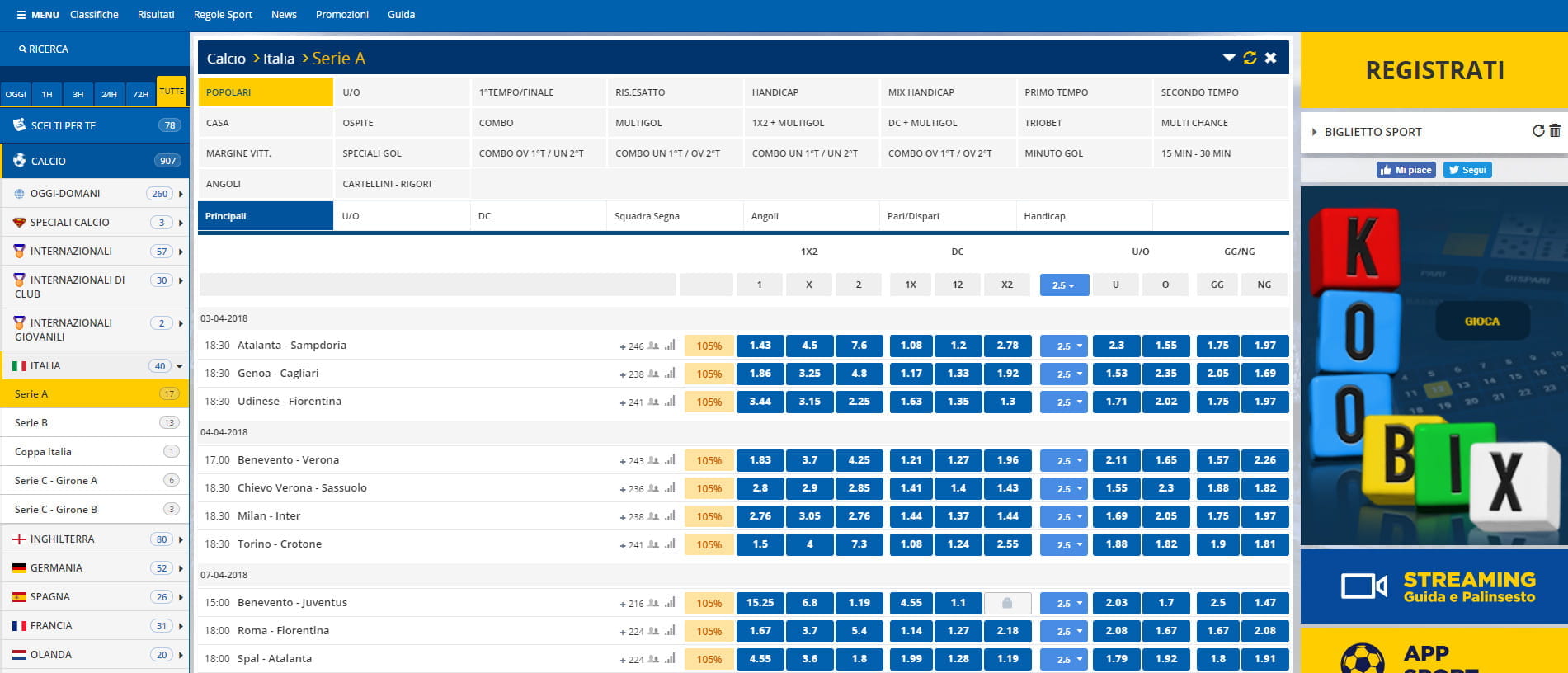Click the streaming camera icon
Viewport: 1568px width, 673px height.
click(x=1363, y=586)
